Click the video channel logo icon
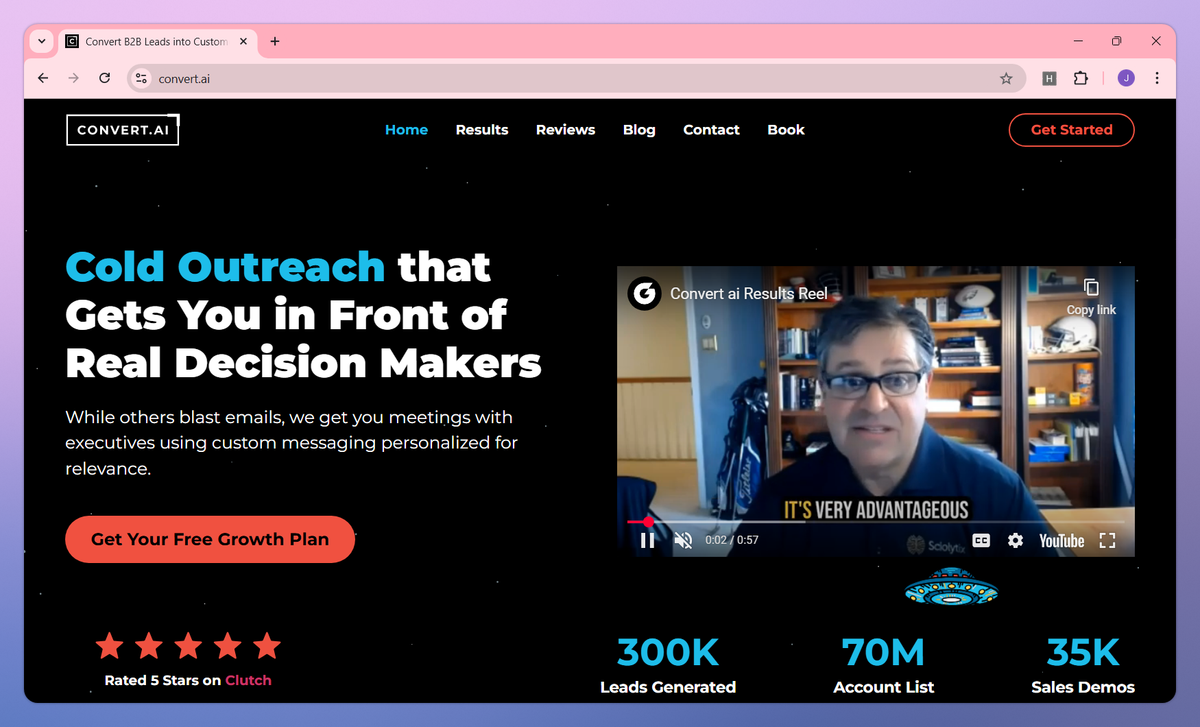This screenshot has width=1200, height=727. [x=645, y=293]
